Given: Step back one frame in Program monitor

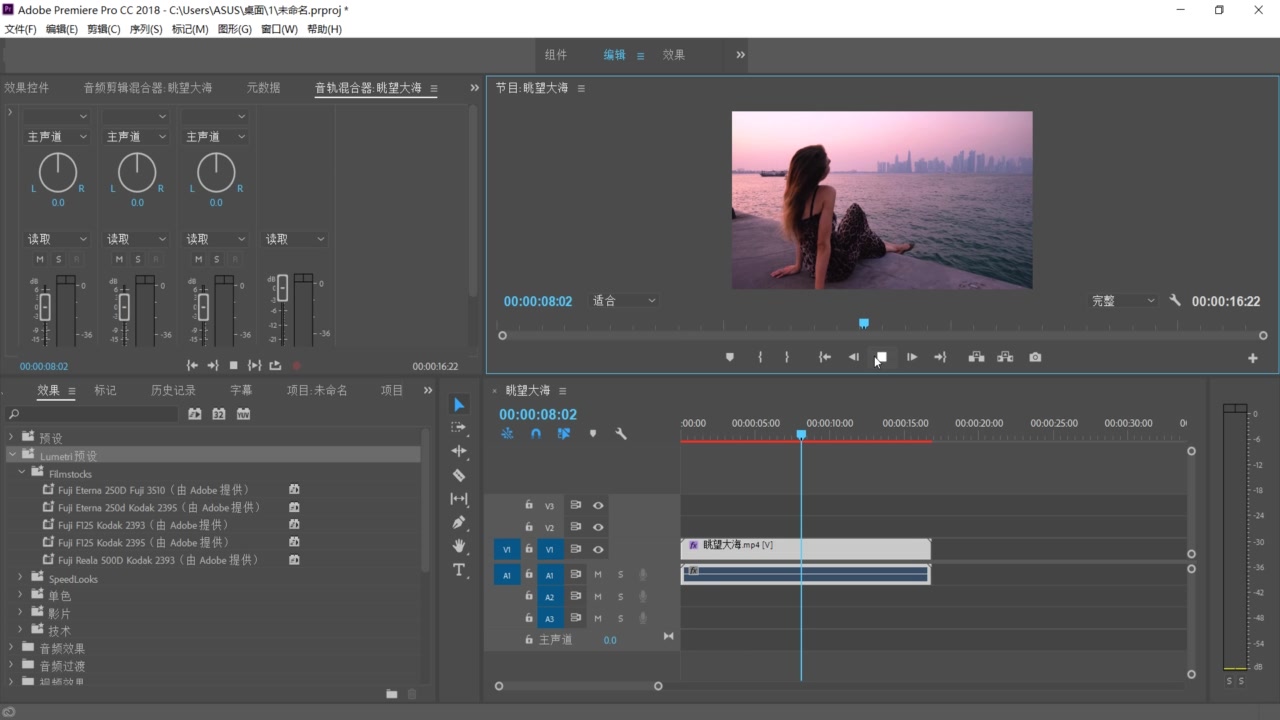Looking at the screenshot, I should coord(854,357).
